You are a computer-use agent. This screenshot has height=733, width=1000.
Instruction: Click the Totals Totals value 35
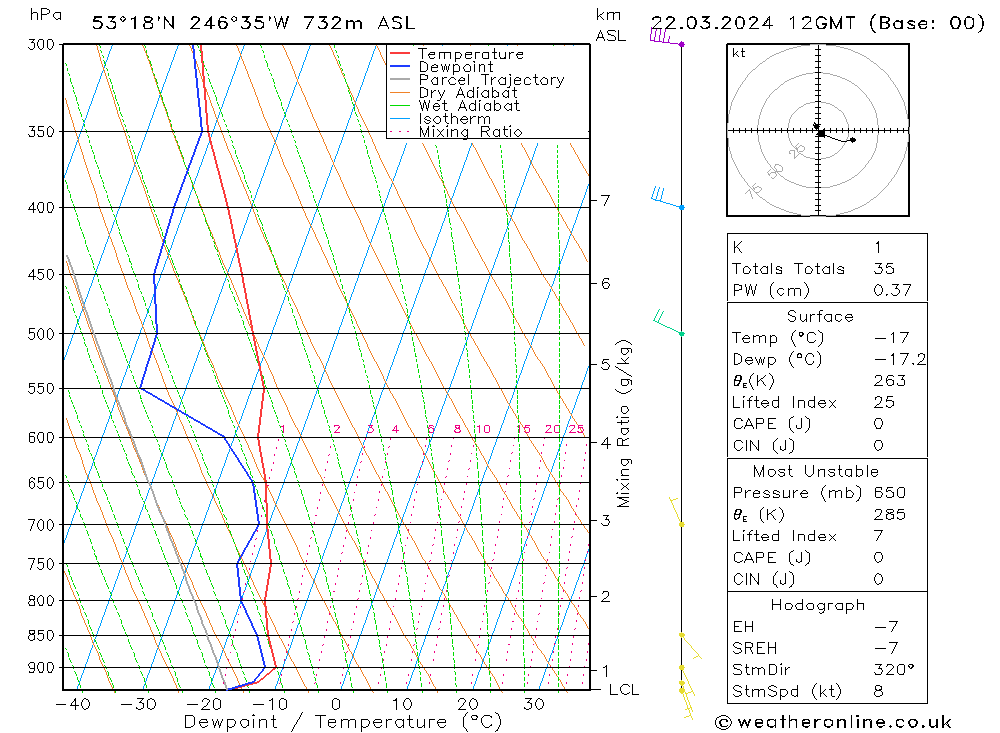(x=884, y=269)
